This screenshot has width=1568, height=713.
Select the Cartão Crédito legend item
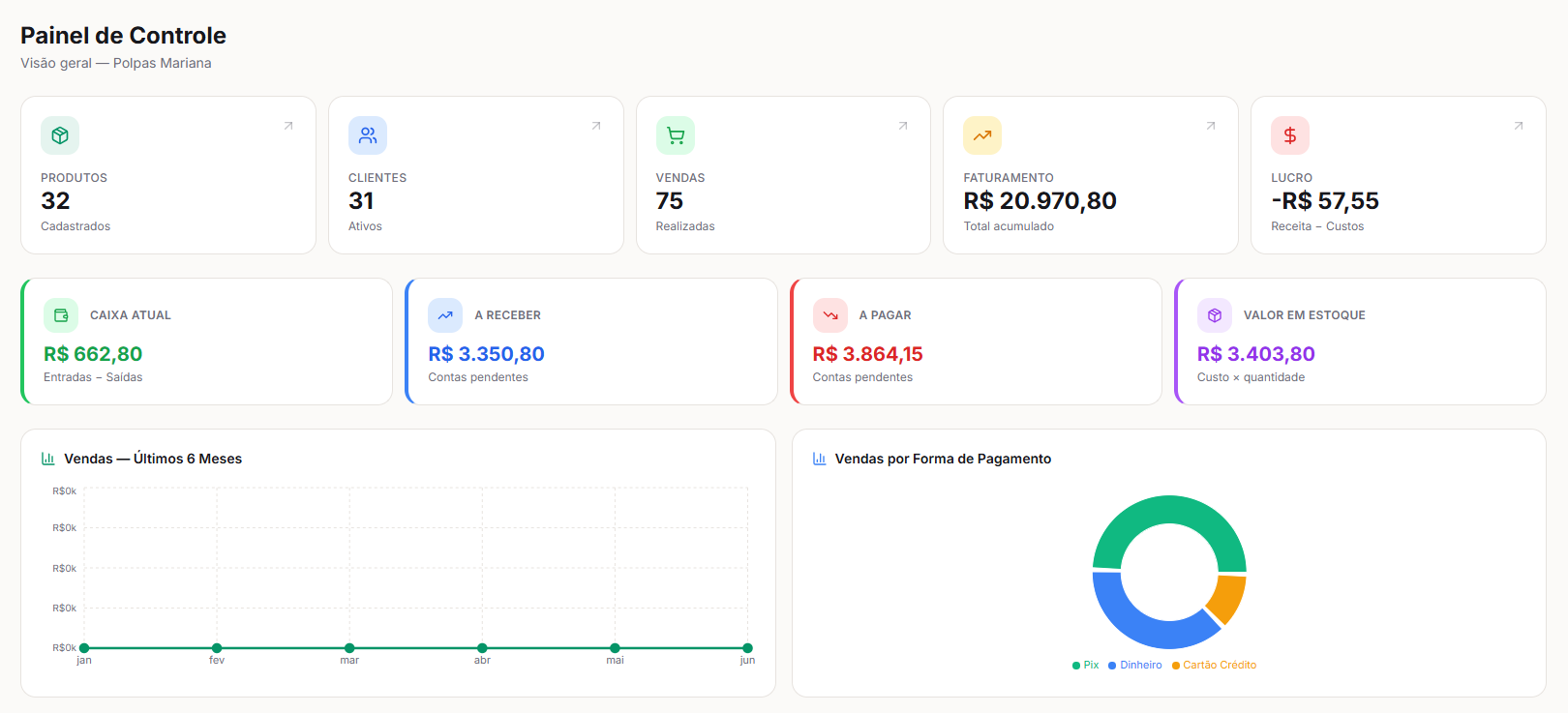pyautogui.click(x=1214, y=666)
